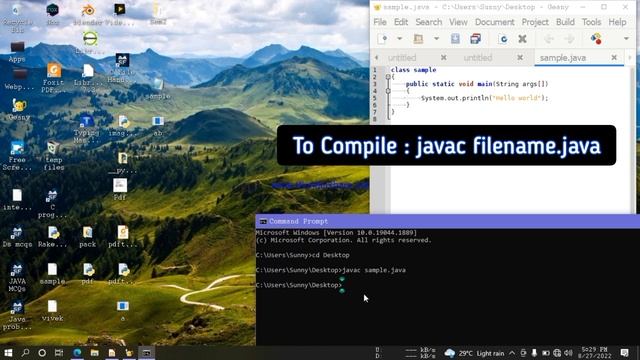Screen dimensions: 640x360
Task: Click the Reload file icon in Geany
Action: (503, 39)
